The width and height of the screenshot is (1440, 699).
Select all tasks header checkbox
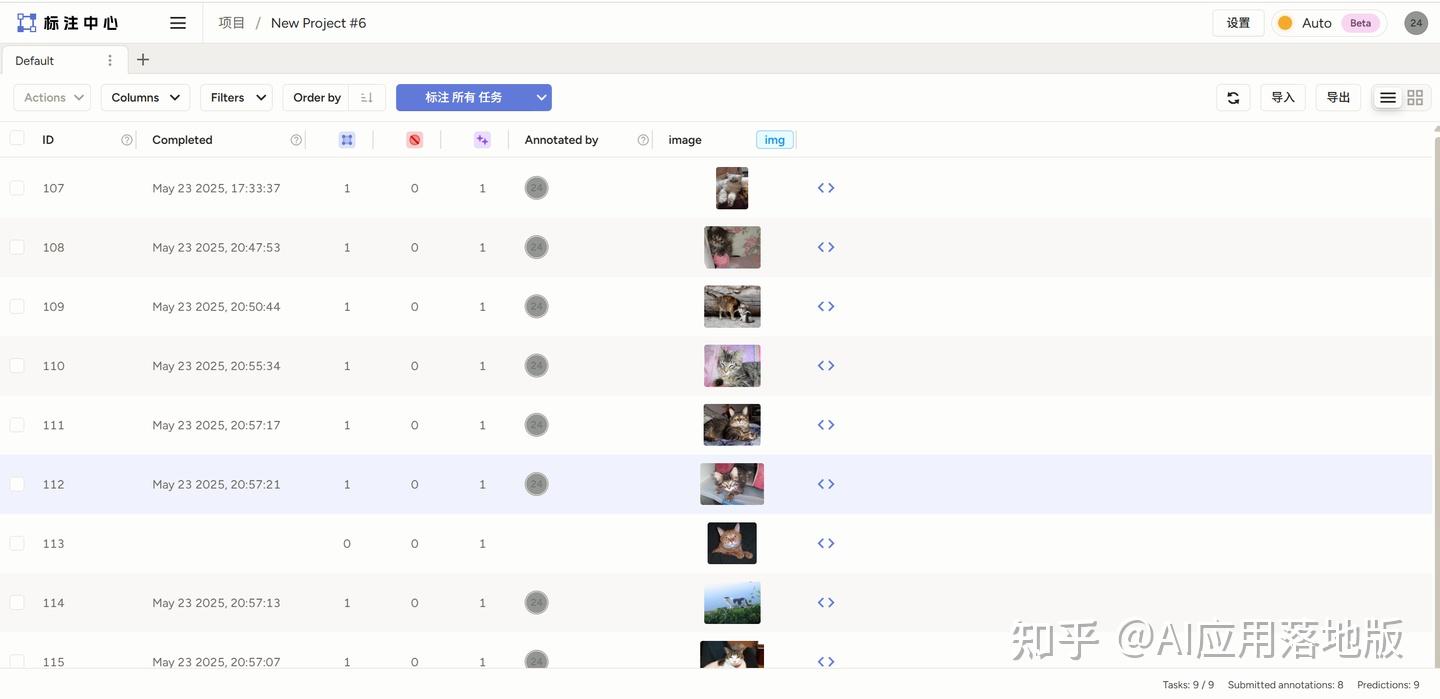tap(17, 139)
